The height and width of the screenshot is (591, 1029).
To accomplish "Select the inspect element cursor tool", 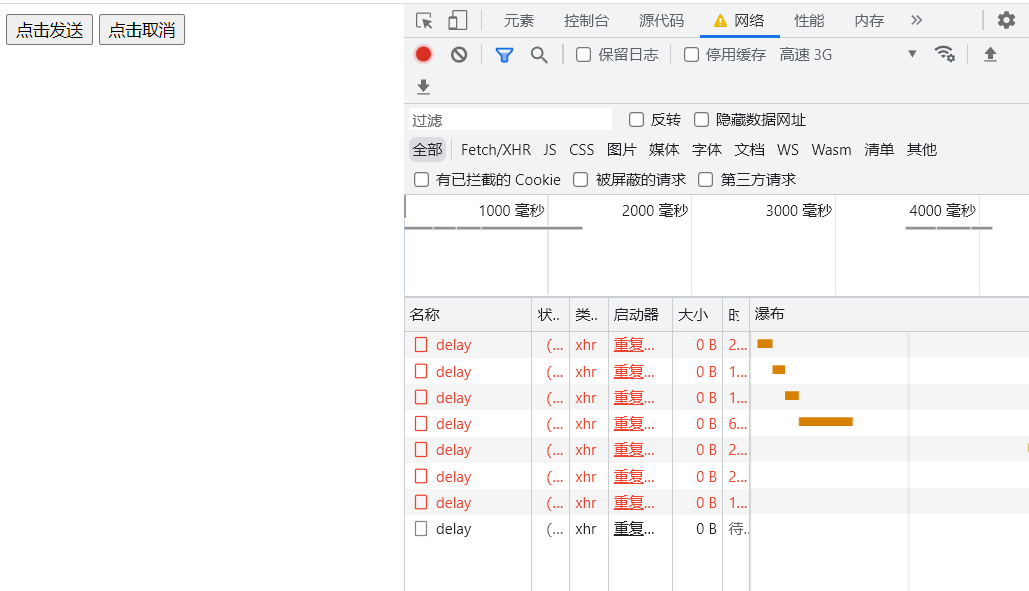I will 424,20.
